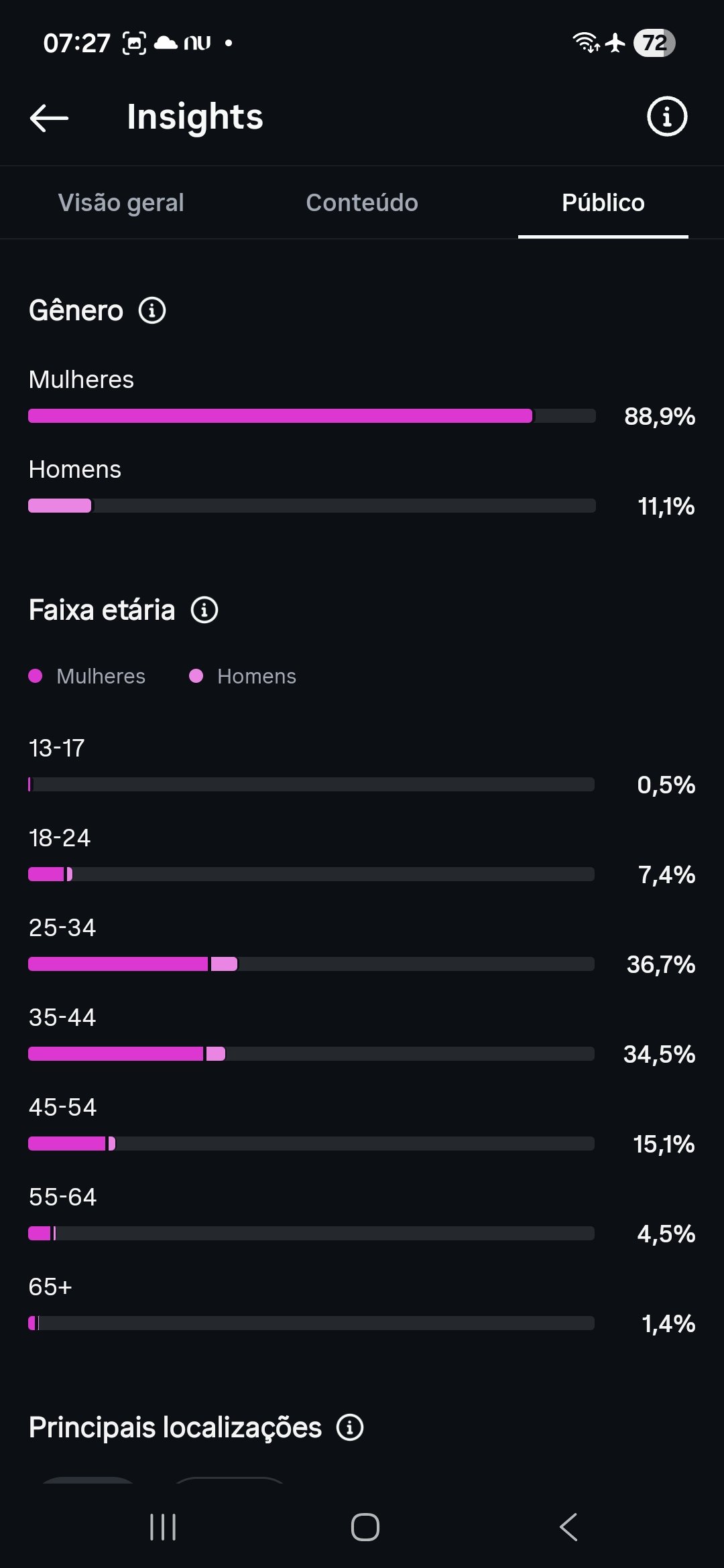Select the 35-44 age range bar

pyautogui.click(x=312, y=1054)
